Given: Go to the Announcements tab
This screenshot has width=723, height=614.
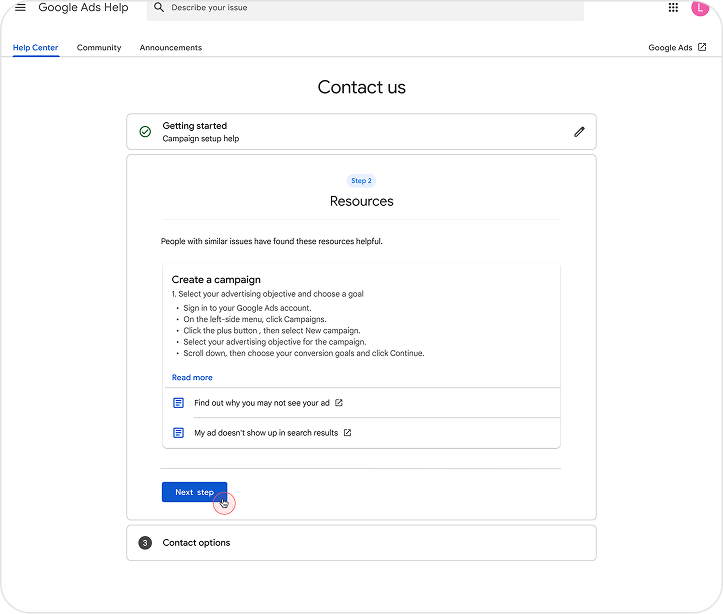Looking at the screenshot, I should coord(171,48).
